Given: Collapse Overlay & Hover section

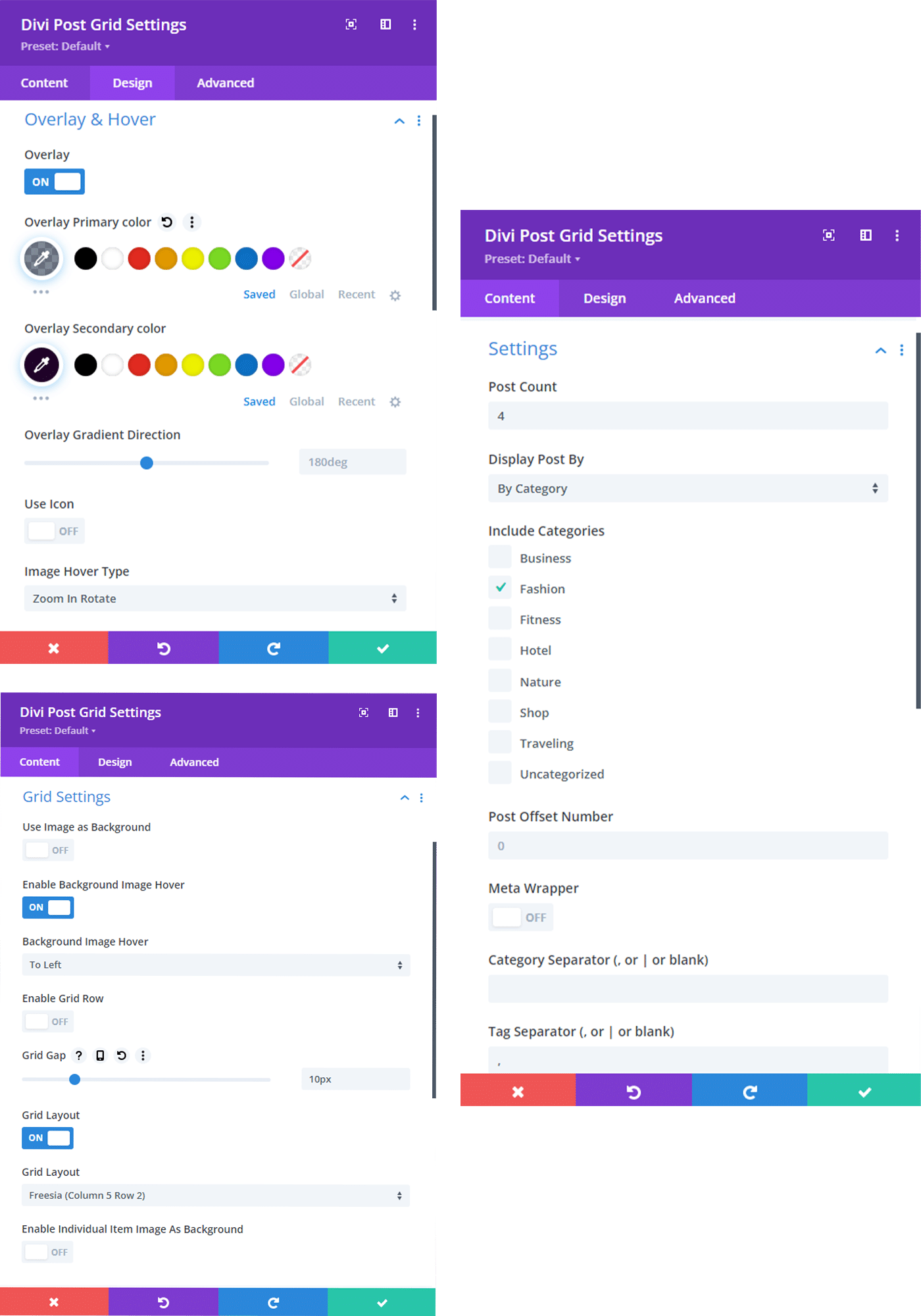Looking at the screenshot, I should [399, 121].
